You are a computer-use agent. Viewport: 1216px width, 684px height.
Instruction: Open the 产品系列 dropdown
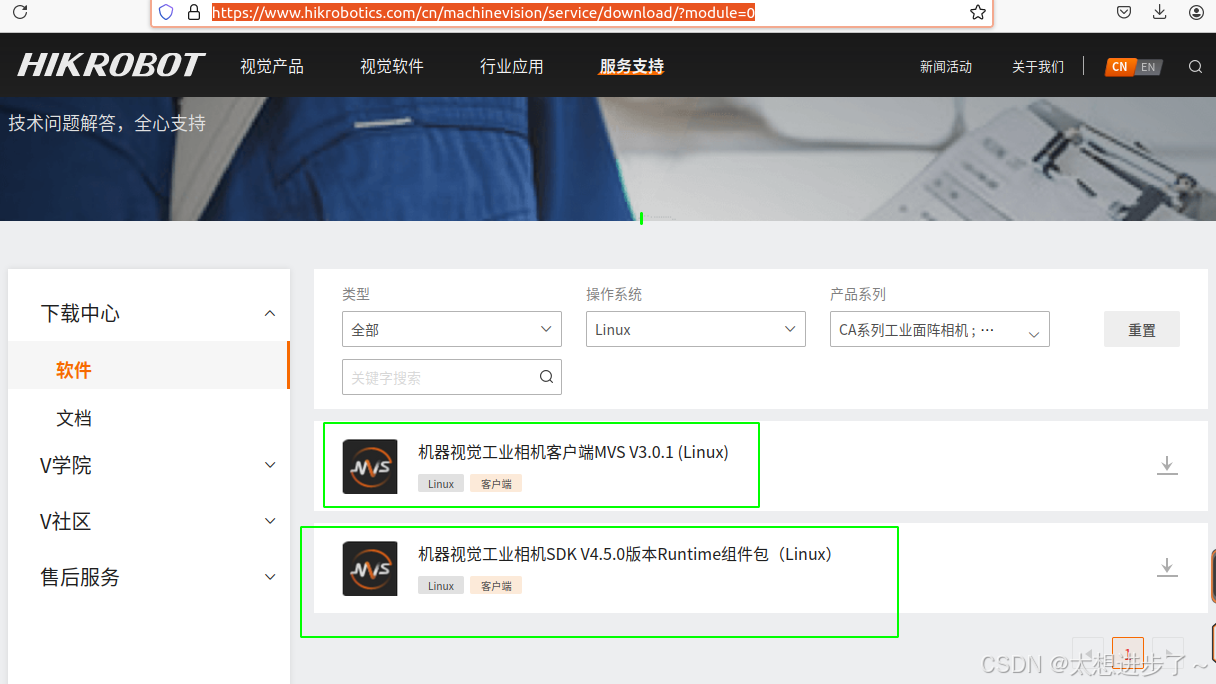[x=940, y=329]
